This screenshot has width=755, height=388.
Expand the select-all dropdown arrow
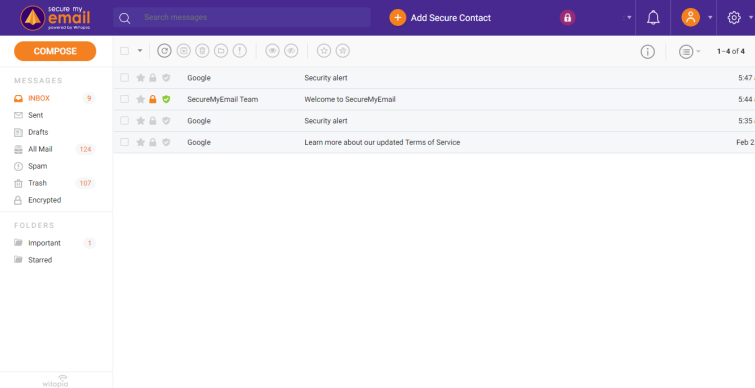click(140, 51)
